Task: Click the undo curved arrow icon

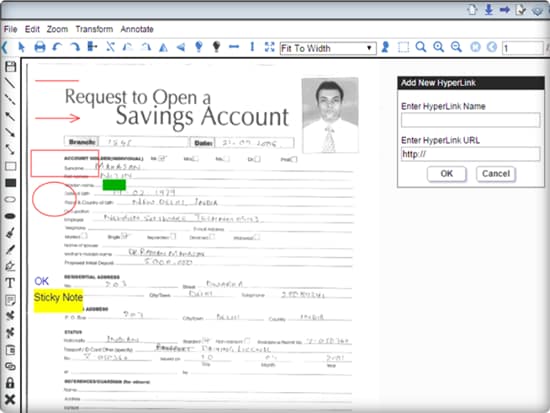Action: click(x=57, y=47)
